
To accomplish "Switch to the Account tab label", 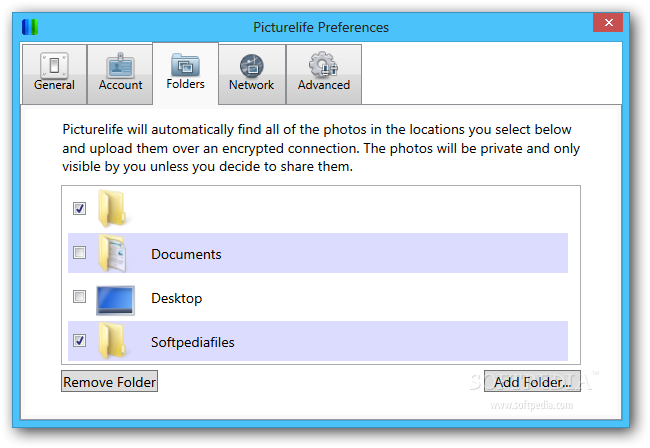I will pos(120,85).
